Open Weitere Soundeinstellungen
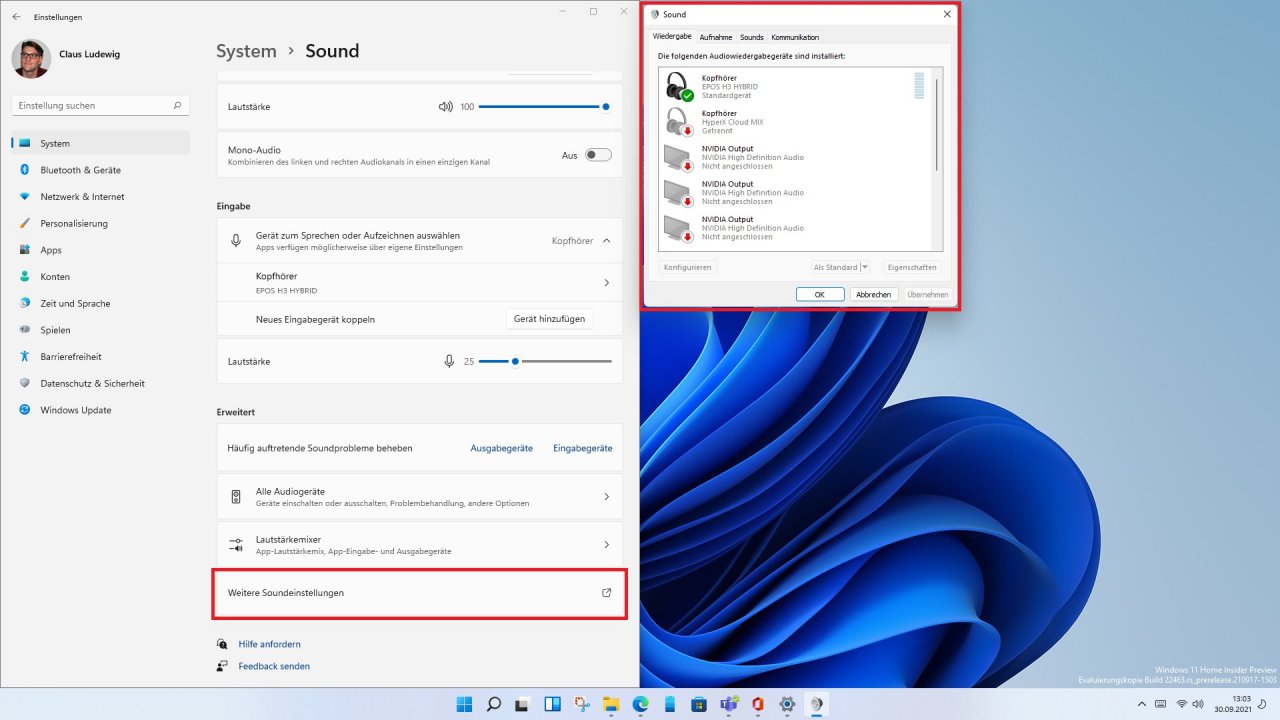The height and width of the screenshot is (720, 1280). [x=420, y=593]
